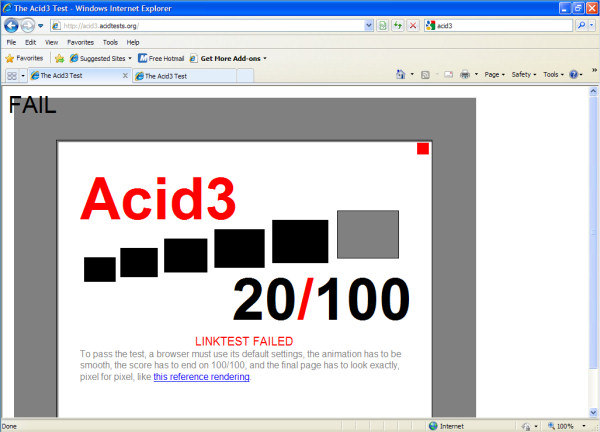
Task: Click the Feeds RSS icon
Action: click(x=425, y=75)
